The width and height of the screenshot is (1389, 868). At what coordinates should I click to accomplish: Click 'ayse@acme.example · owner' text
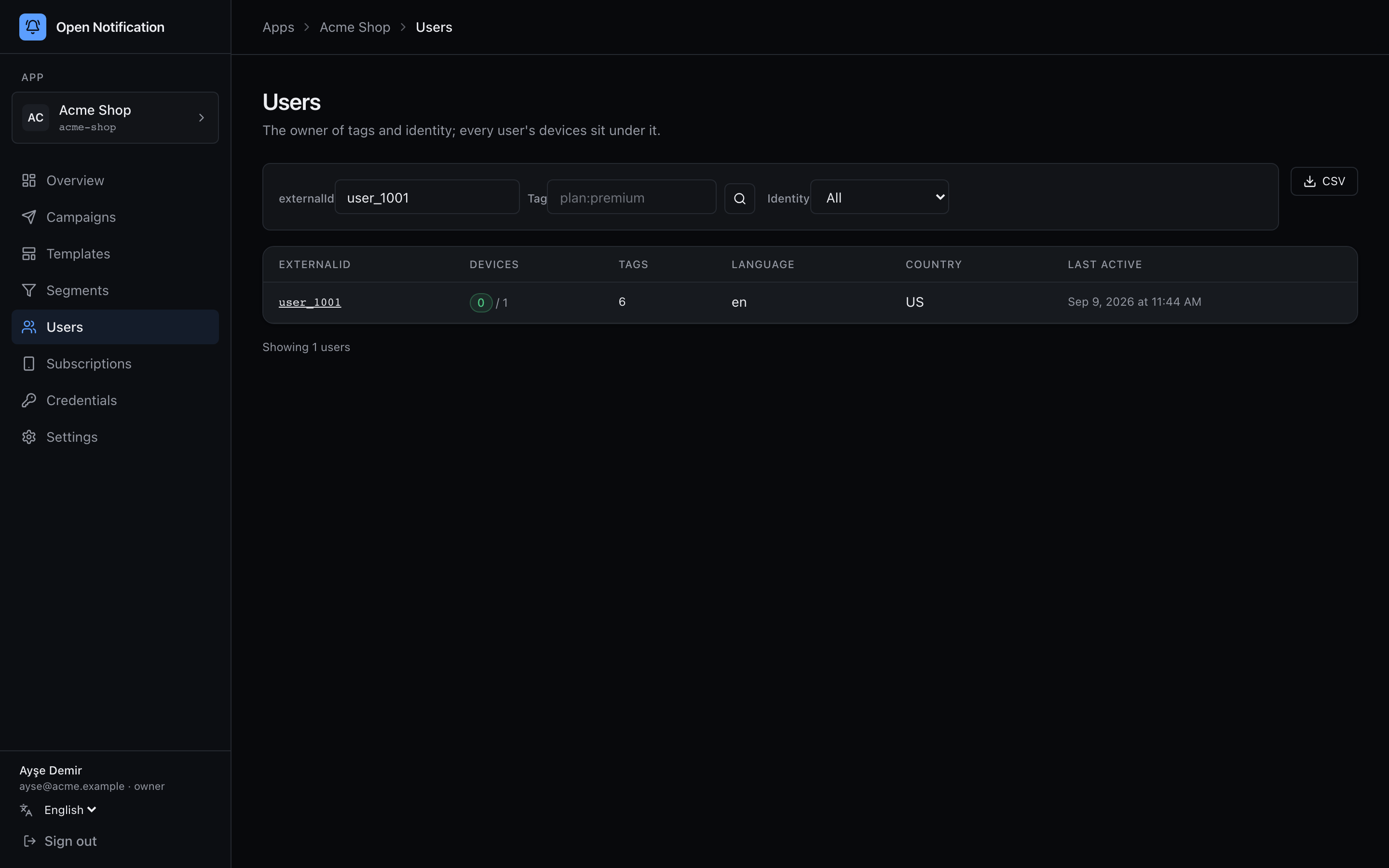92,787
